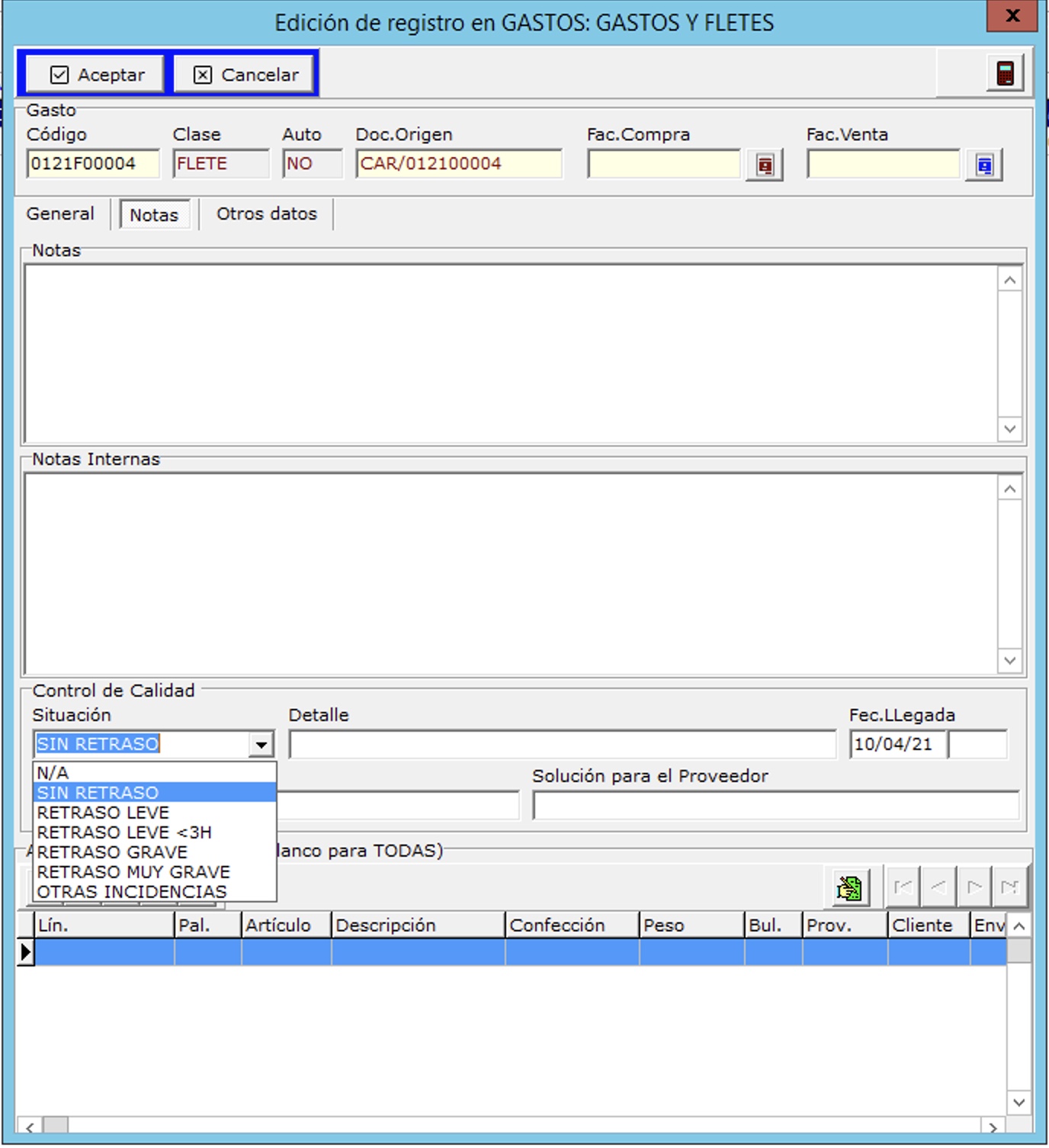1049x1148 pixels.
Task: Select RETRASO GRAVE from Situación list
Action: pyautogui.click(x=112, y=852)
